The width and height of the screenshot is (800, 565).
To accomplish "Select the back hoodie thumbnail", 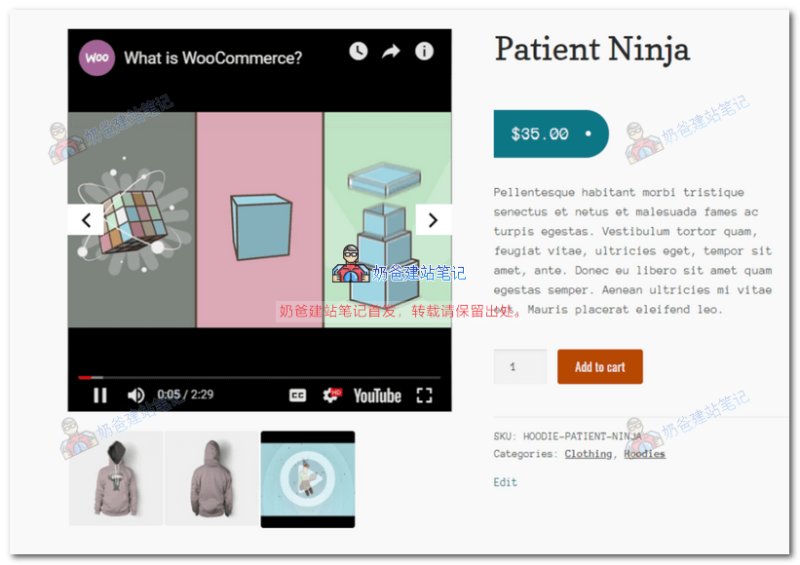I will (x=212, y=478).
